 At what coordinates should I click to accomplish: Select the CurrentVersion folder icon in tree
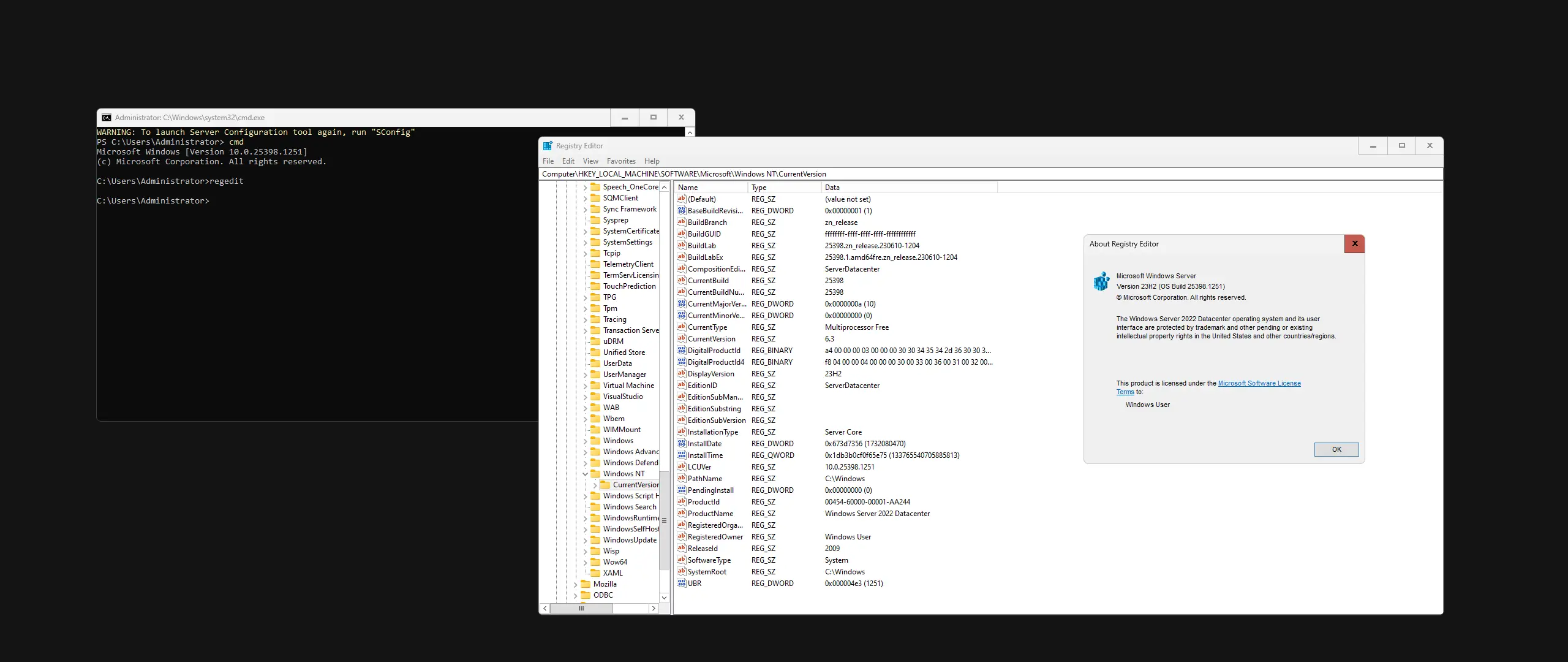605,485
